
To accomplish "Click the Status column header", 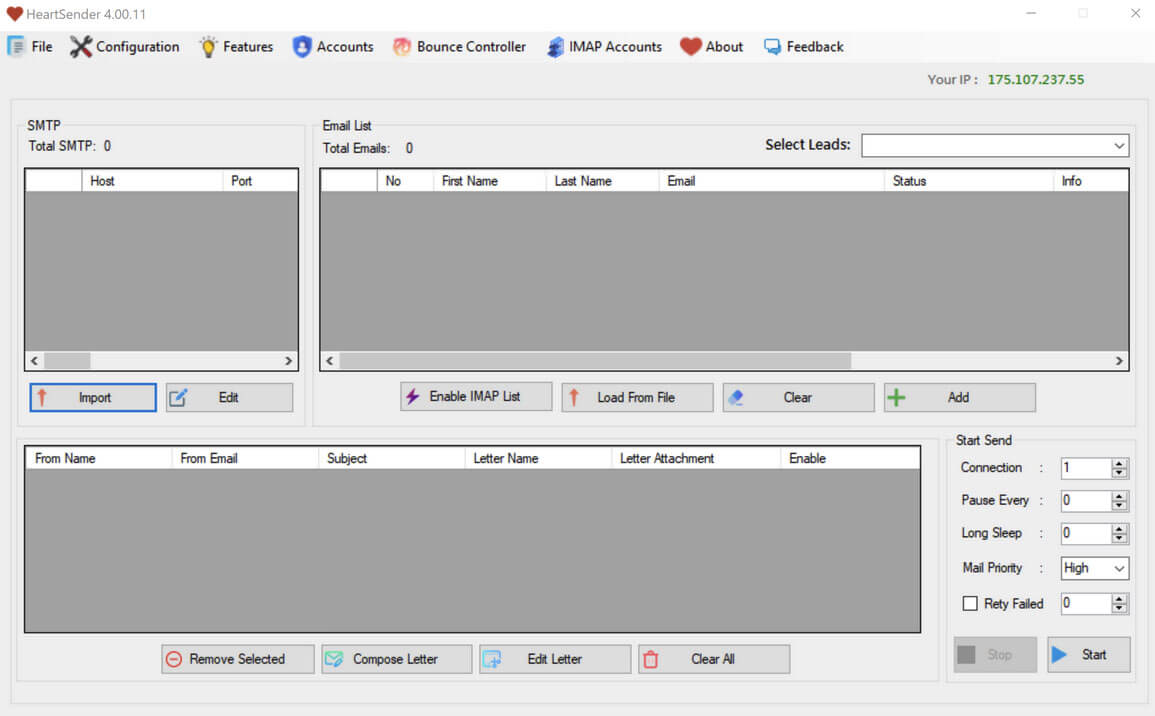I will pos(969,180).
